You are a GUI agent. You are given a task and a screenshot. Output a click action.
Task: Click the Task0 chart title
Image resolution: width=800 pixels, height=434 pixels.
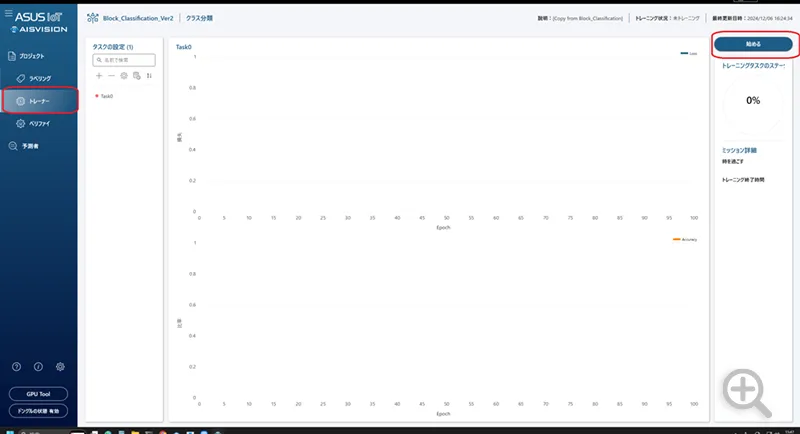[184, 47]
